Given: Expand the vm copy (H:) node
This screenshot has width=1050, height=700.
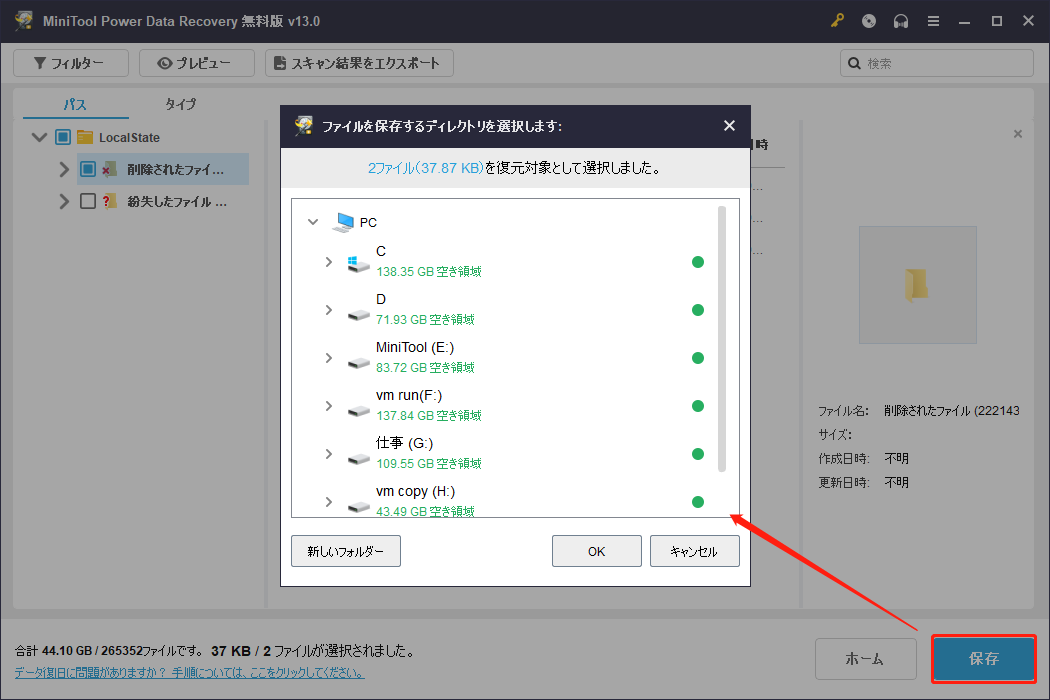Looking at the screenshot, I should tap(329, 502).
